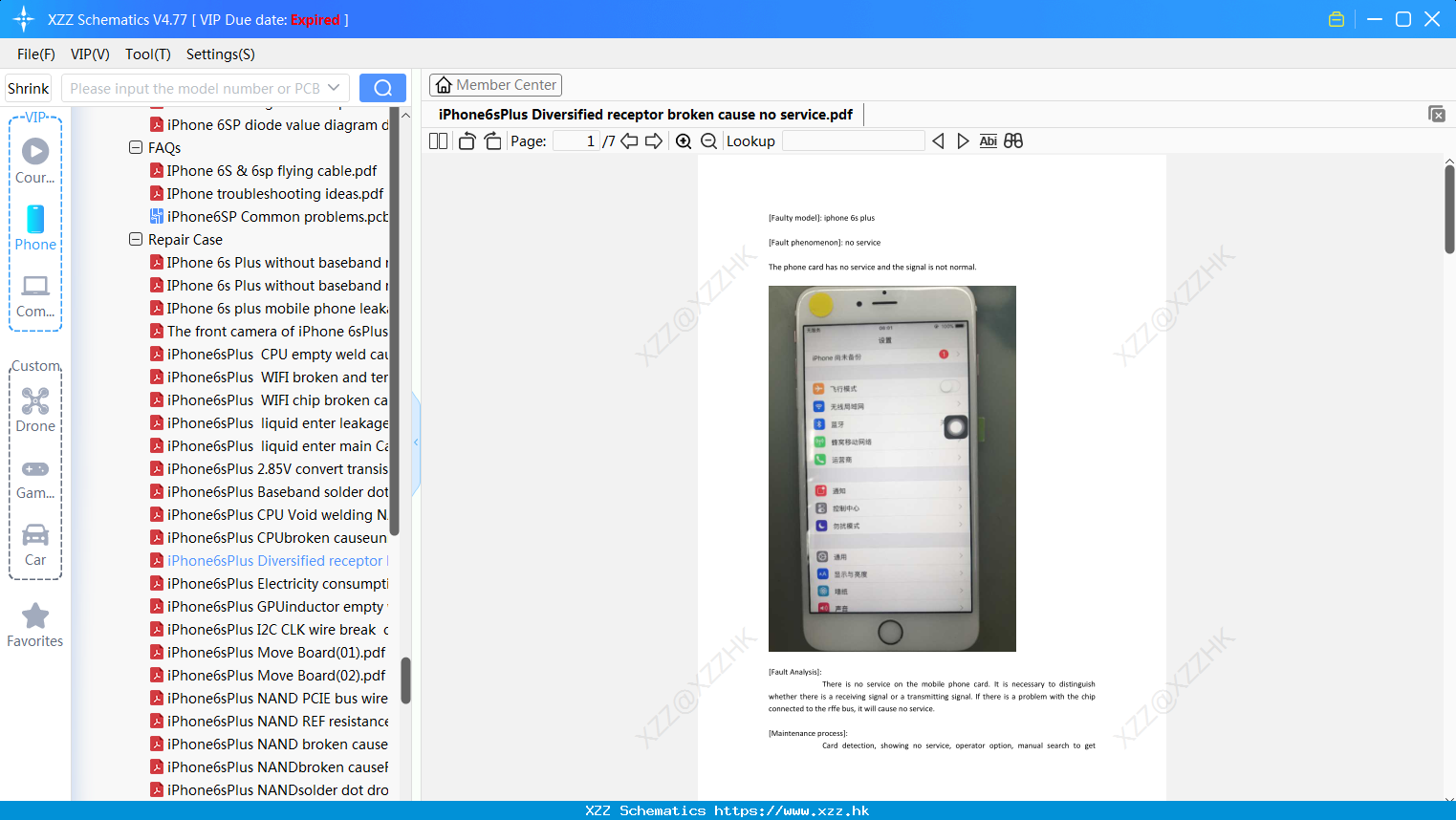The width and height of the screenshot is (1456, 820).
Task: Toggle the Abi whole-word match option
Action: [x=989, y=141]
